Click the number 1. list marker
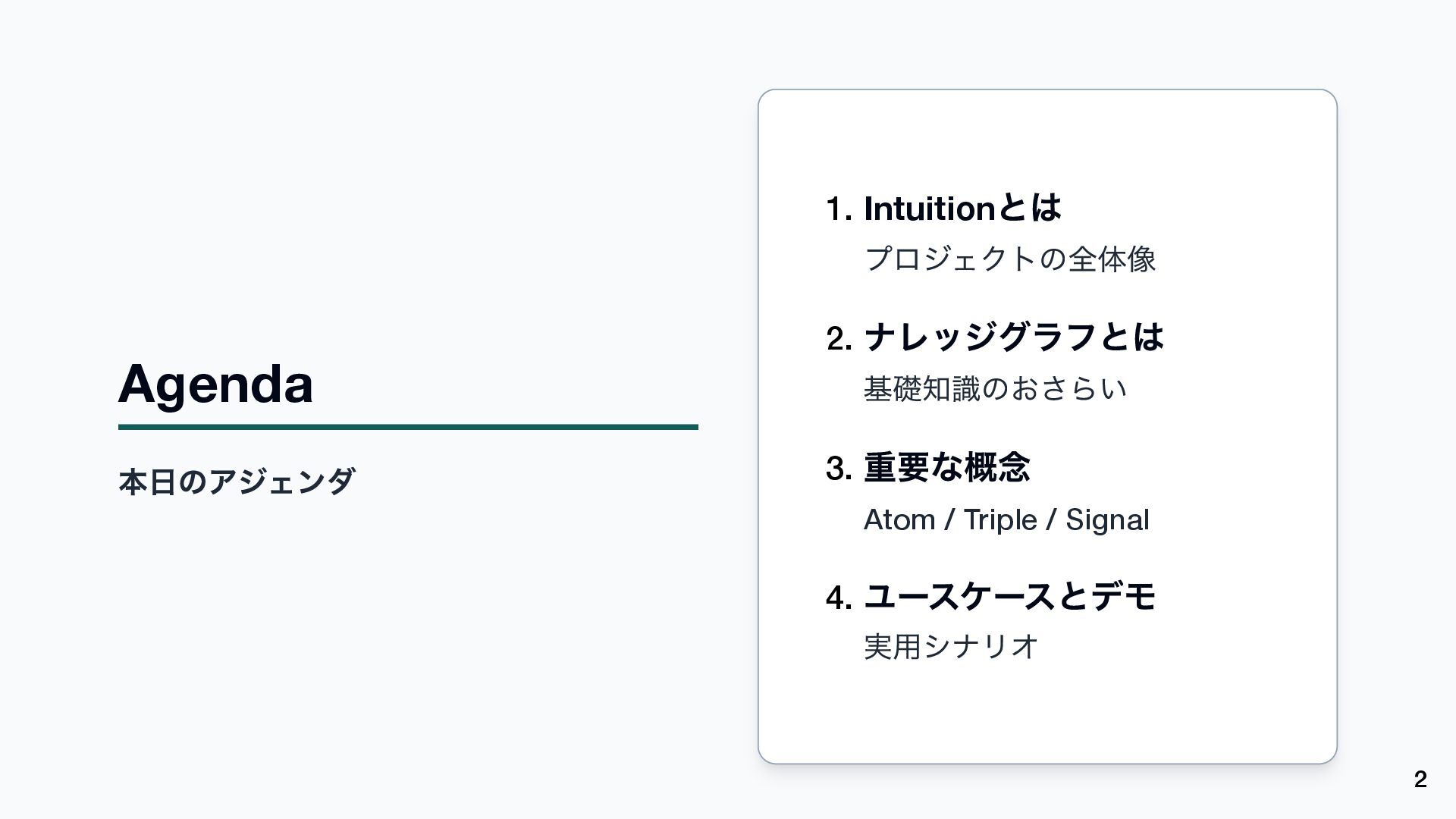 [839, 209]
